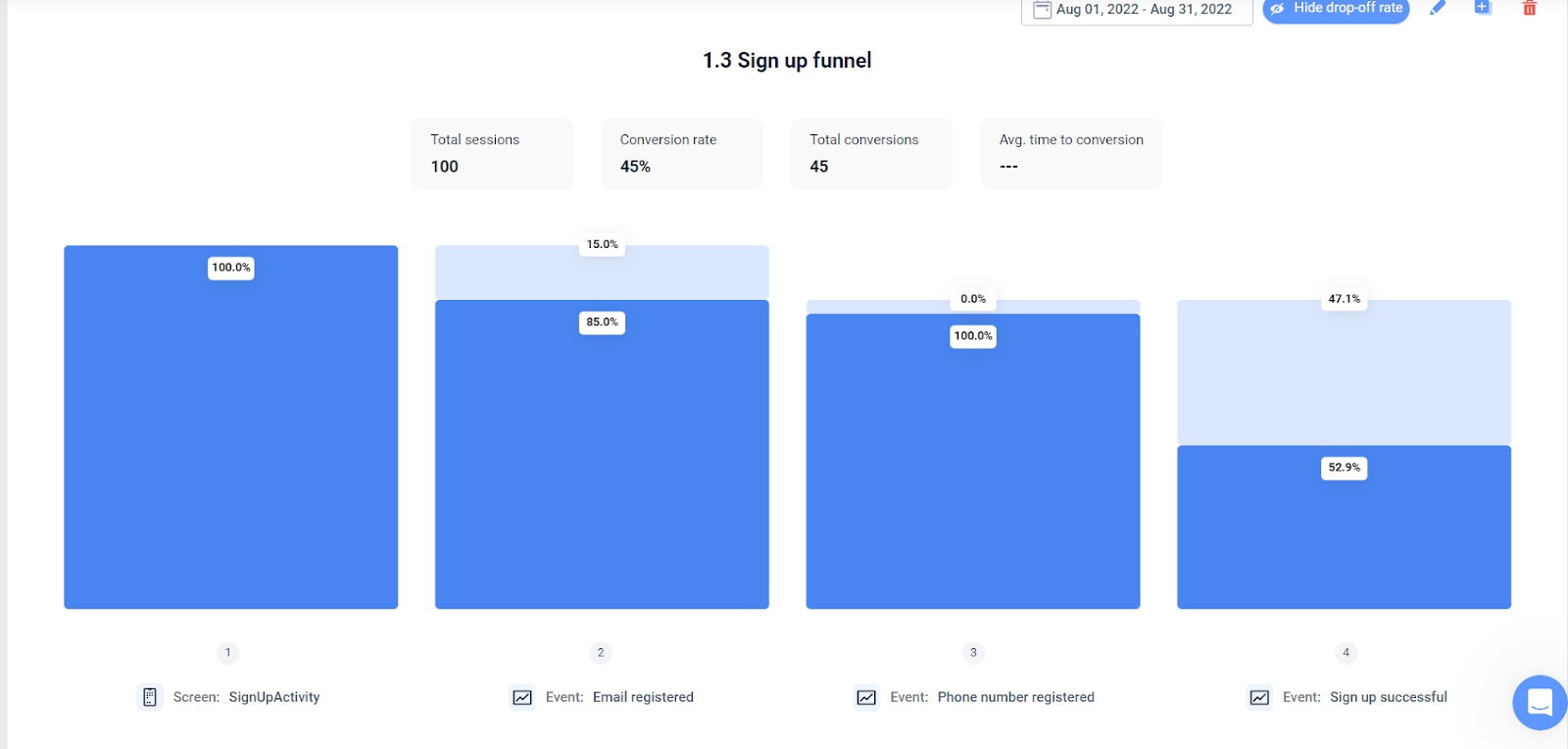Select the pencil edit icon to modify the funnel
Viewport: 1568px width, 749px height.
tap(1438, 8)
